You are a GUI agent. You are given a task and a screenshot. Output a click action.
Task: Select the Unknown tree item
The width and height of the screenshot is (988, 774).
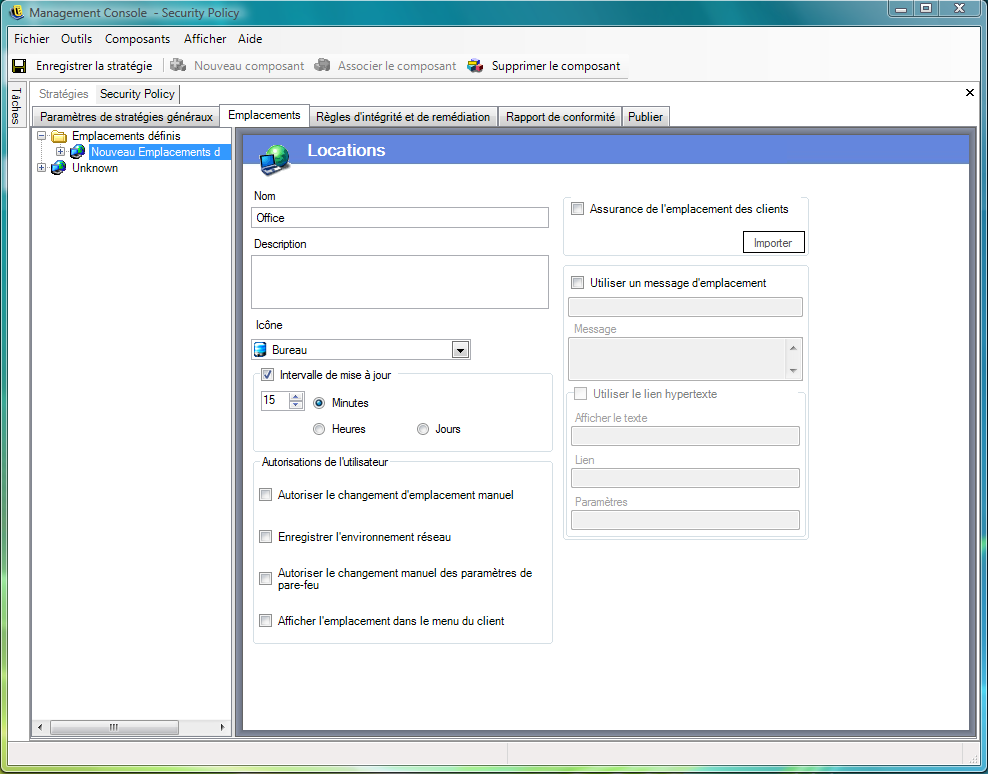(x=95, y=168)
